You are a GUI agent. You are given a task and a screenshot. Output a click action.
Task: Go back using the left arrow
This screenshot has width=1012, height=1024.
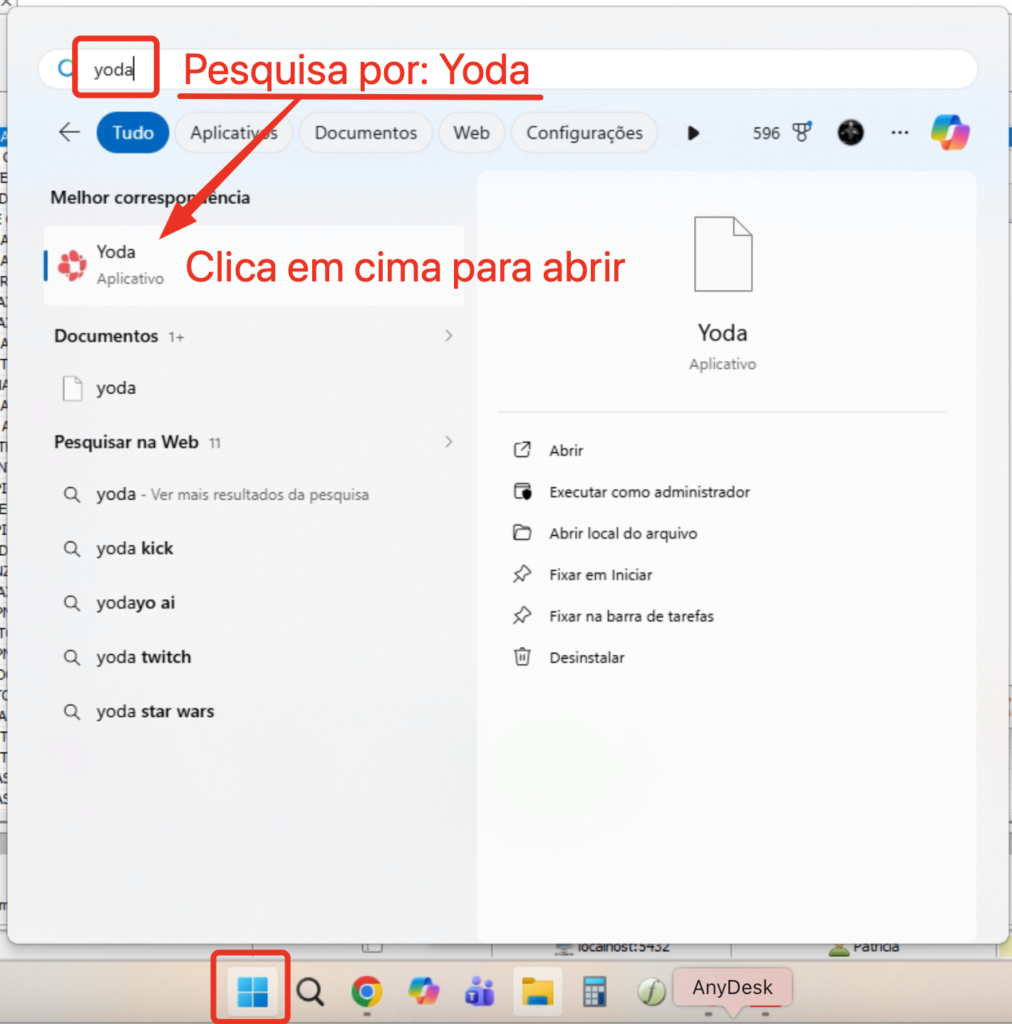click(69, 133)
